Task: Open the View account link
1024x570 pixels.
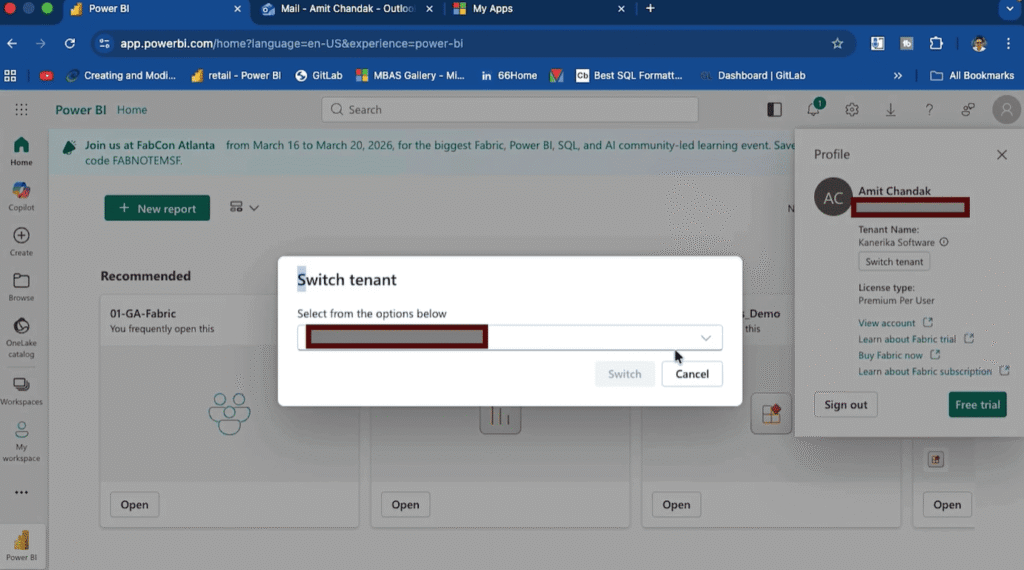Action: click(x=895, y=323)
